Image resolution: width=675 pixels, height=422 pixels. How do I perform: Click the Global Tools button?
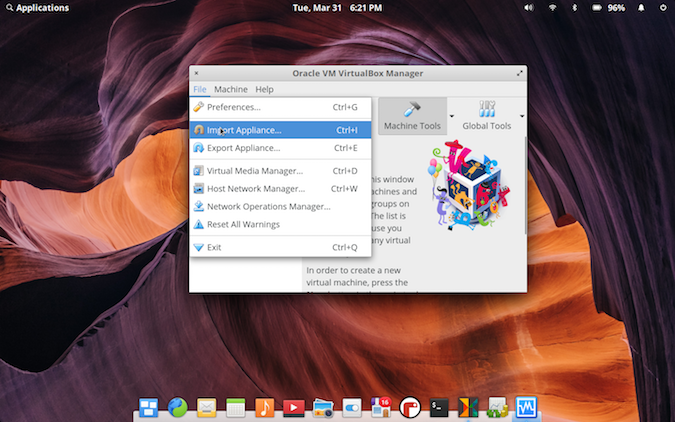(487, 115)
